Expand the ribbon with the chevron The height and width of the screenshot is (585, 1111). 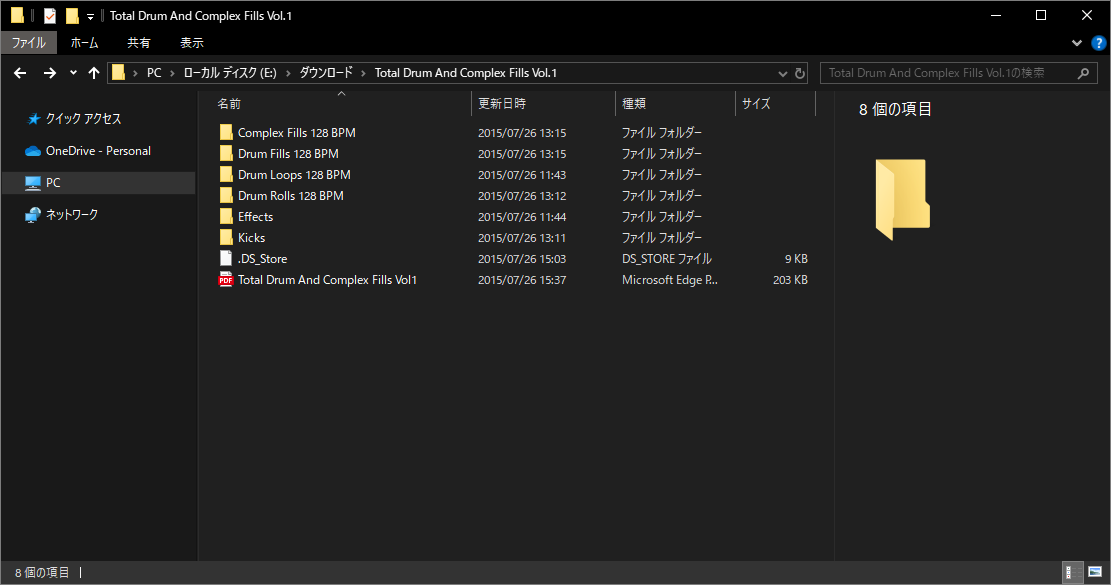pyautogui.click(x=1077, y=43)
